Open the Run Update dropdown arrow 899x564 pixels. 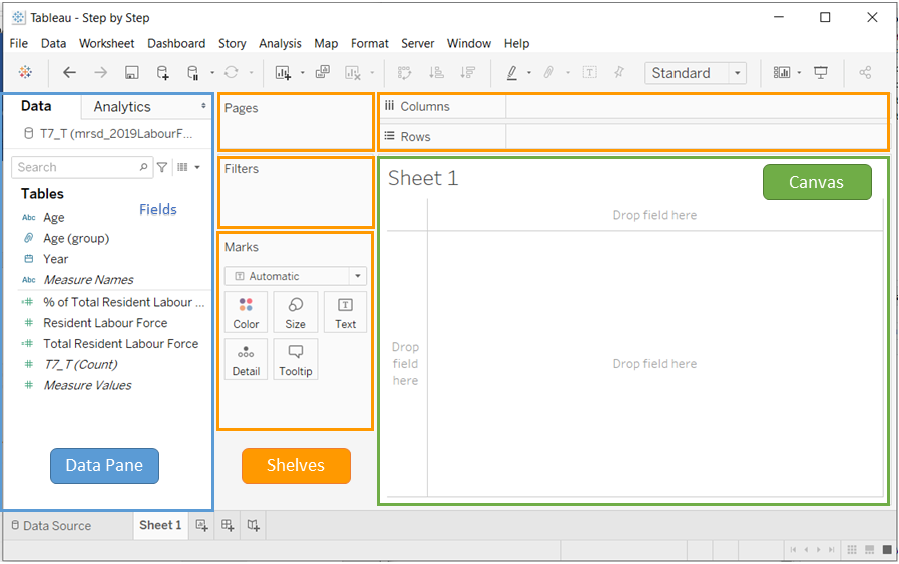pyautogui.click(x=251, y=73)
